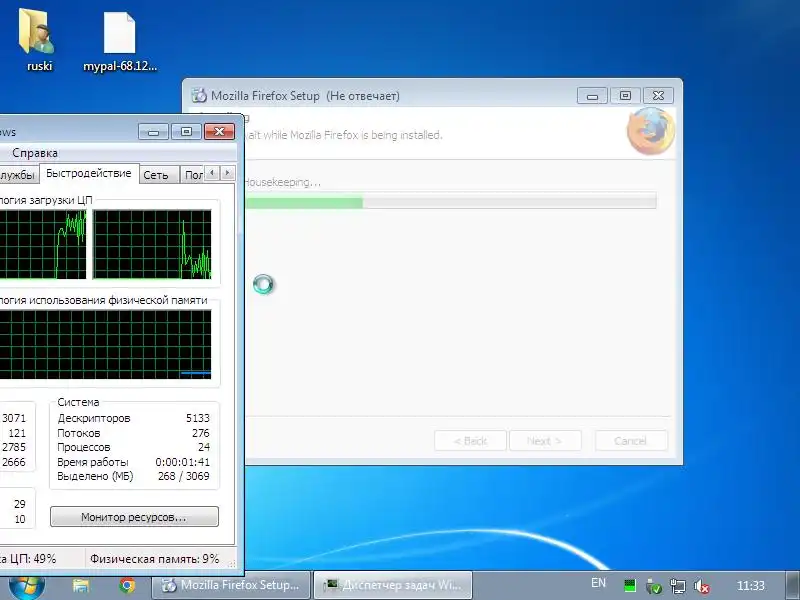
Task: Click Время работы value 0:00:01:41
Action: (x=183, y=462)
